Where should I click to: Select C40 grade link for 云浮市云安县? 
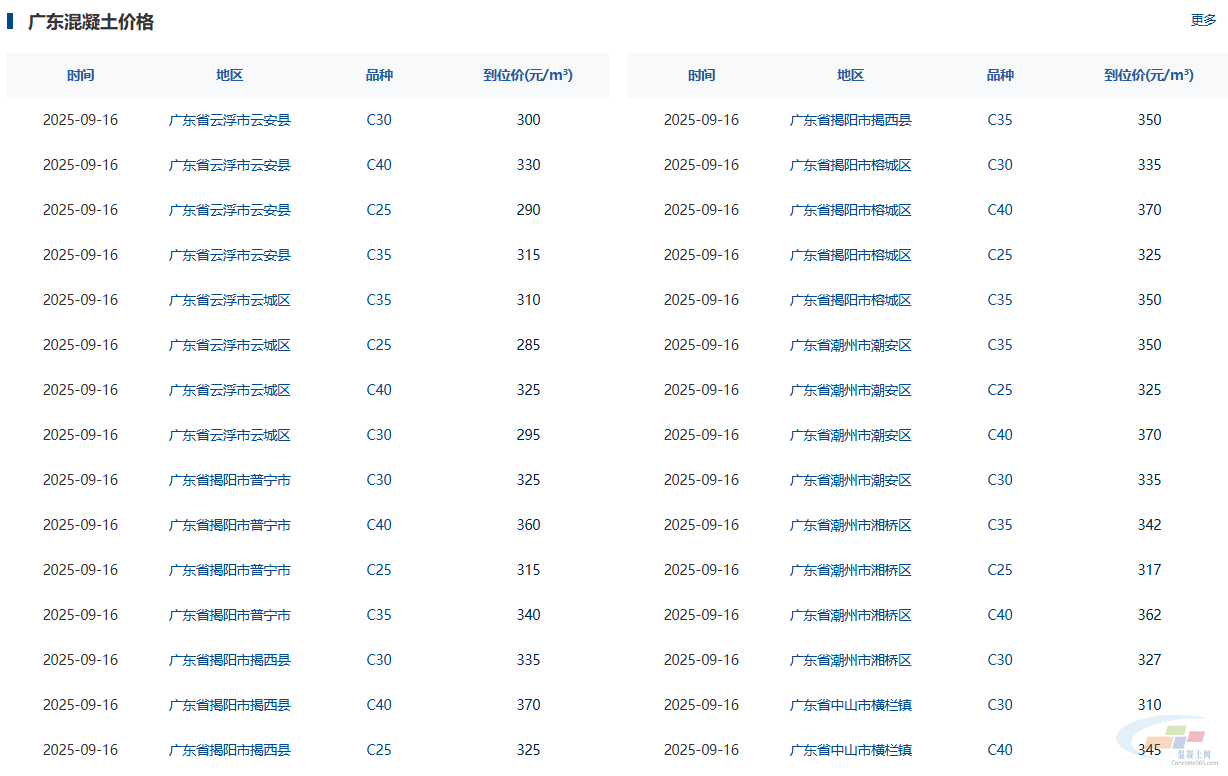pos(379,165)
